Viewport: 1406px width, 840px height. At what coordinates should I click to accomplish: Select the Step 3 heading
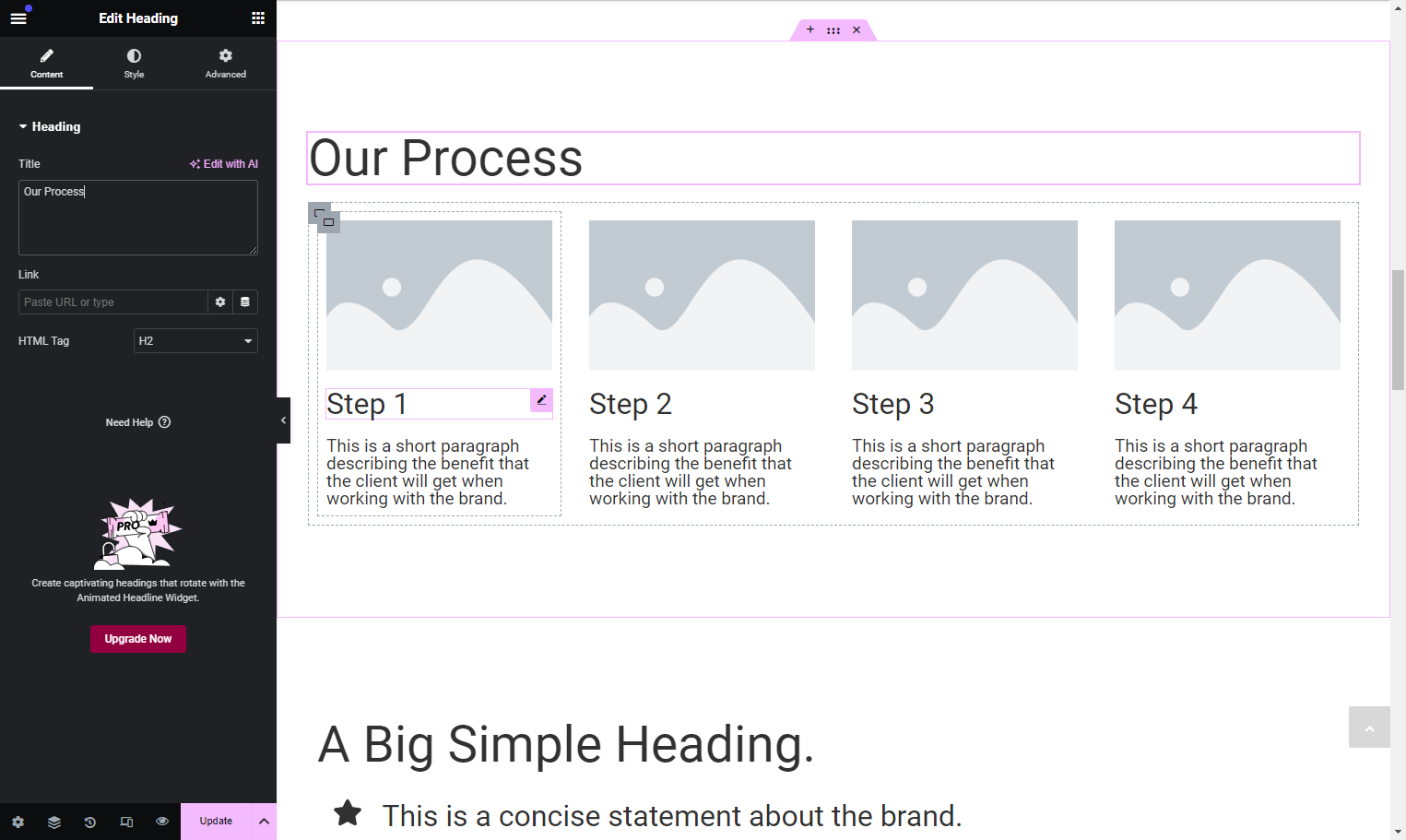(893, 404)
